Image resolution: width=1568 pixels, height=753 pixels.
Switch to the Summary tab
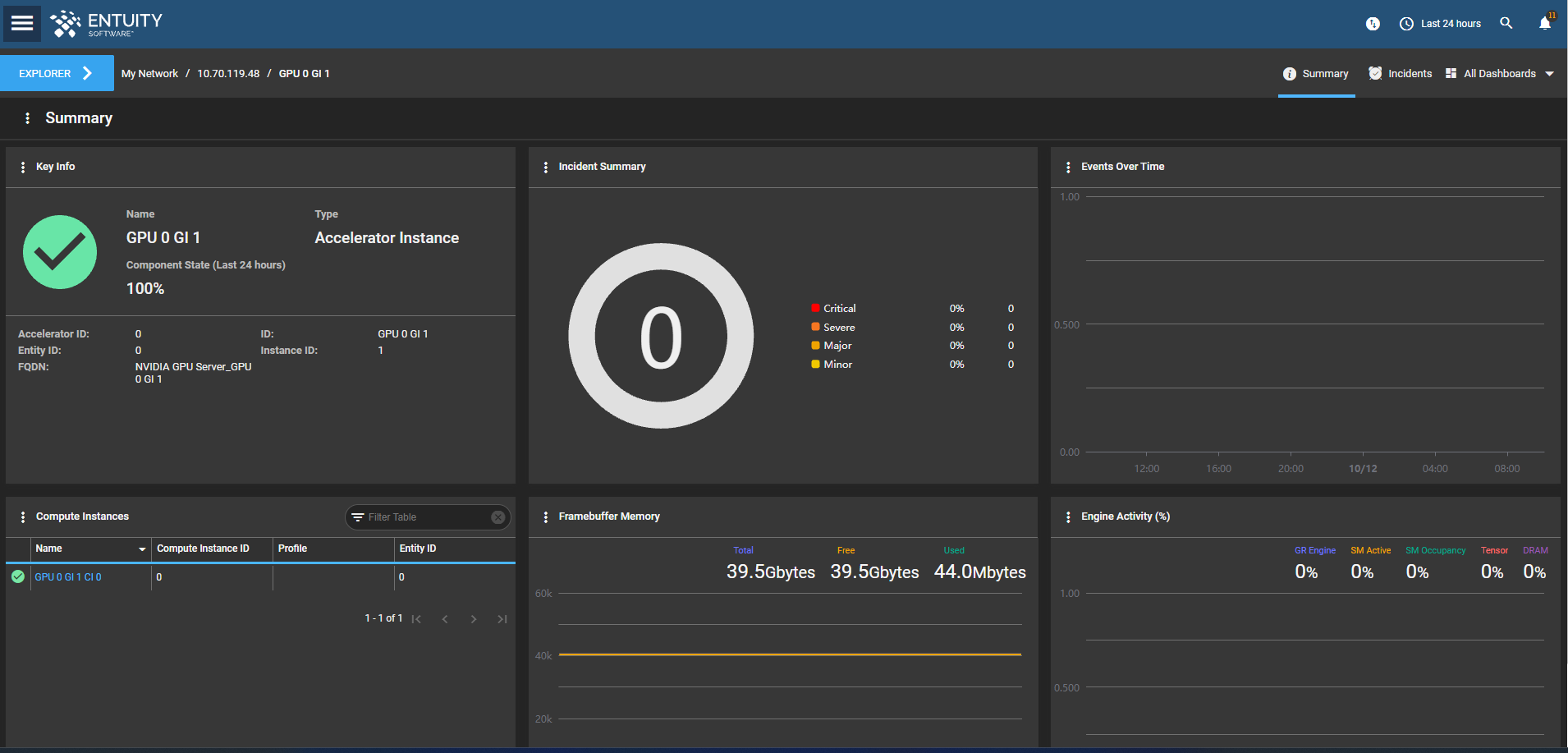(x=1316, y=74)
